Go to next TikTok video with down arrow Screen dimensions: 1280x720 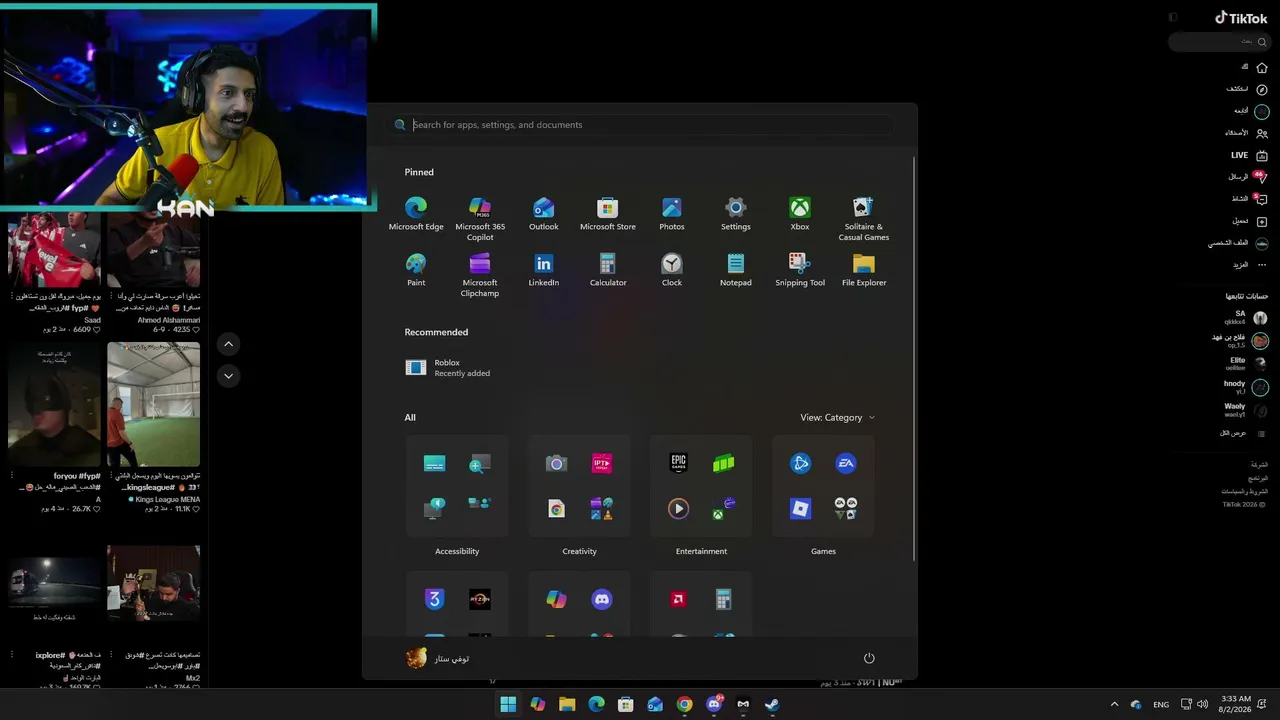pyautogui.click(x=228, y=376)
